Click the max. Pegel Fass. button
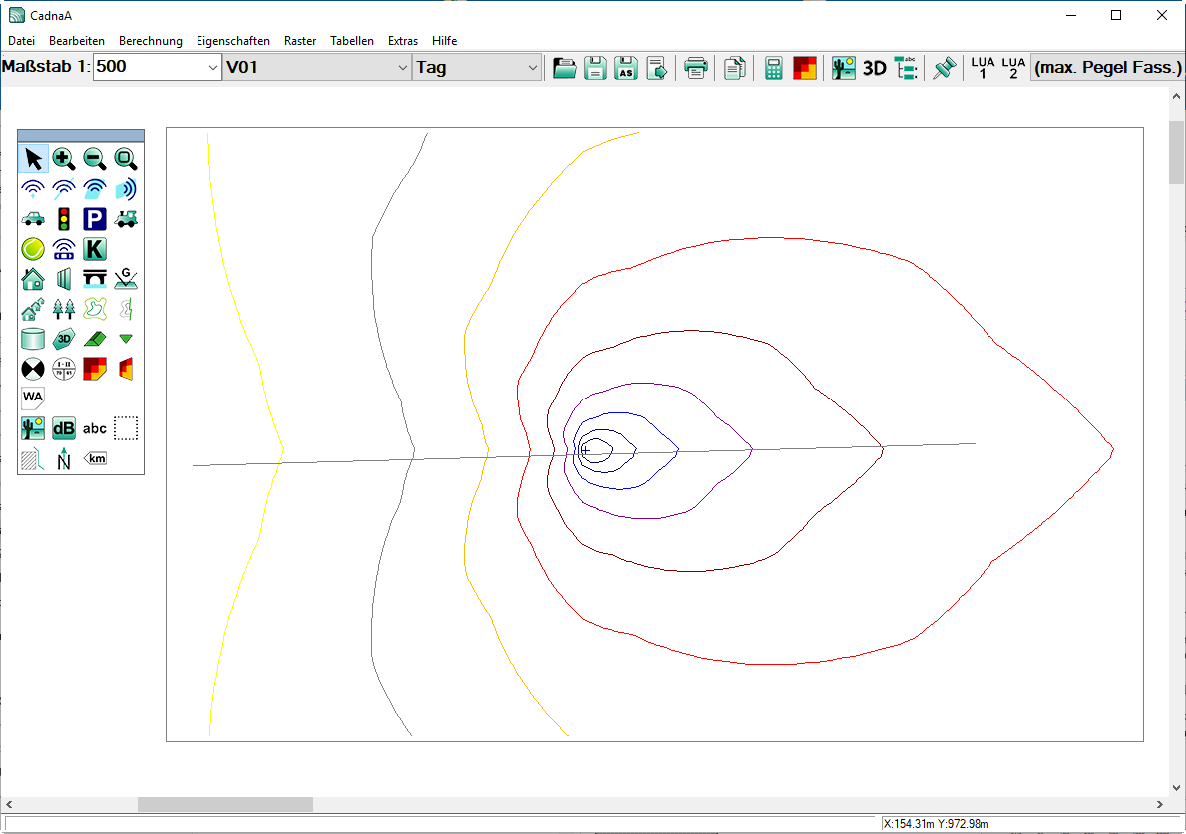 pyautogui.click(x=1107, y=68)
